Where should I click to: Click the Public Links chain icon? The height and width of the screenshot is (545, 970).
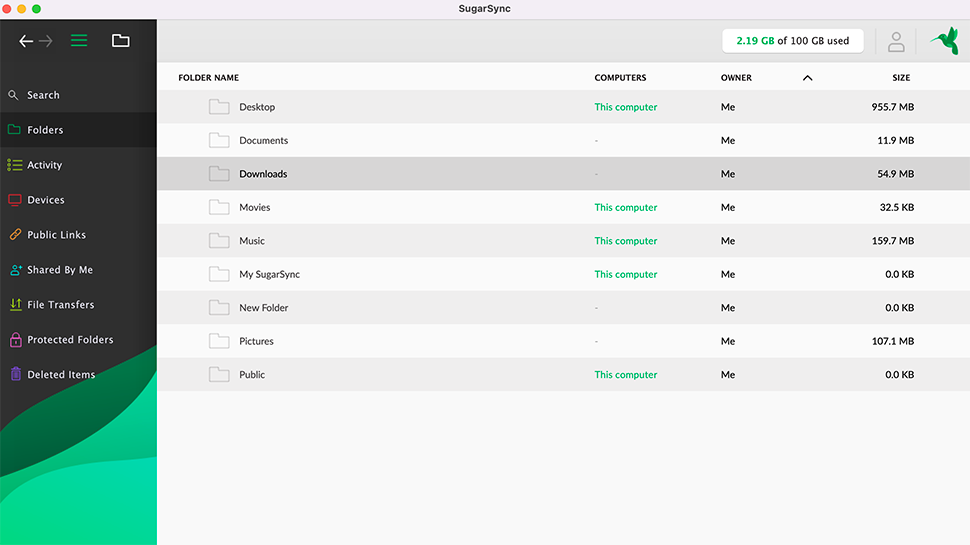click(15, 234)
